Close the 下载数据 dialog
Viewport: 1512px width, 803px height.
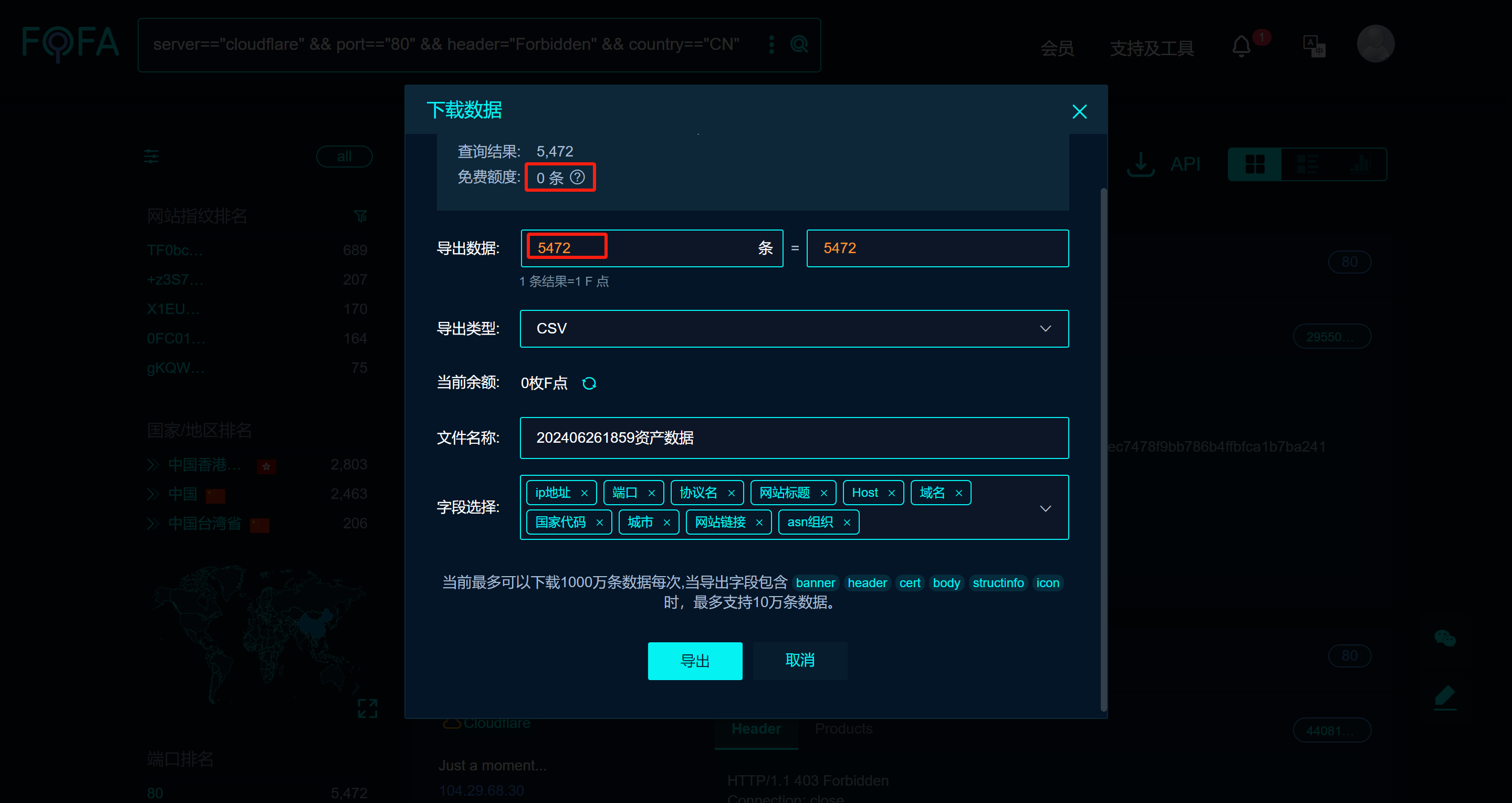[x=1079, y=111]
